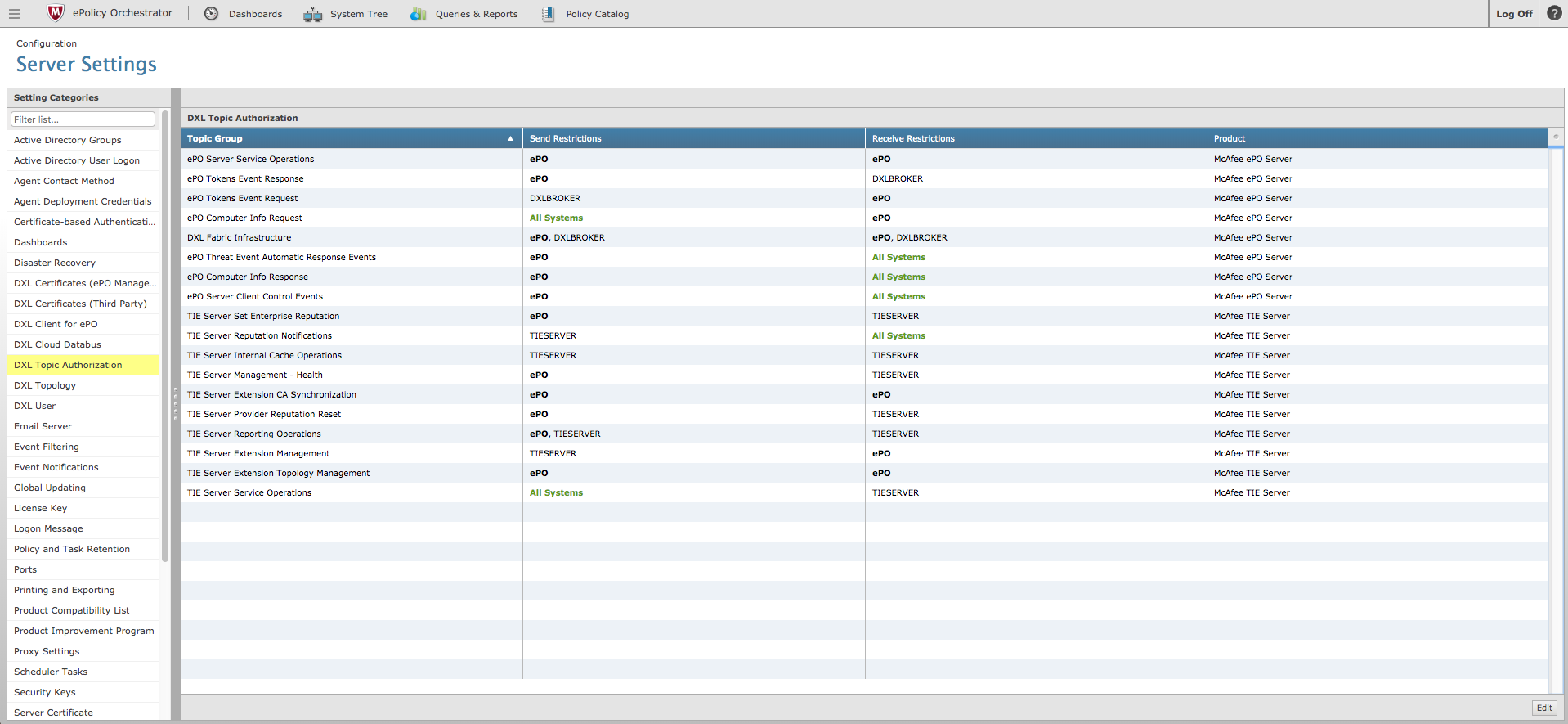Select DXL Certificates (ePO Managed) category
1568x724 pixels.
point(83,283)
